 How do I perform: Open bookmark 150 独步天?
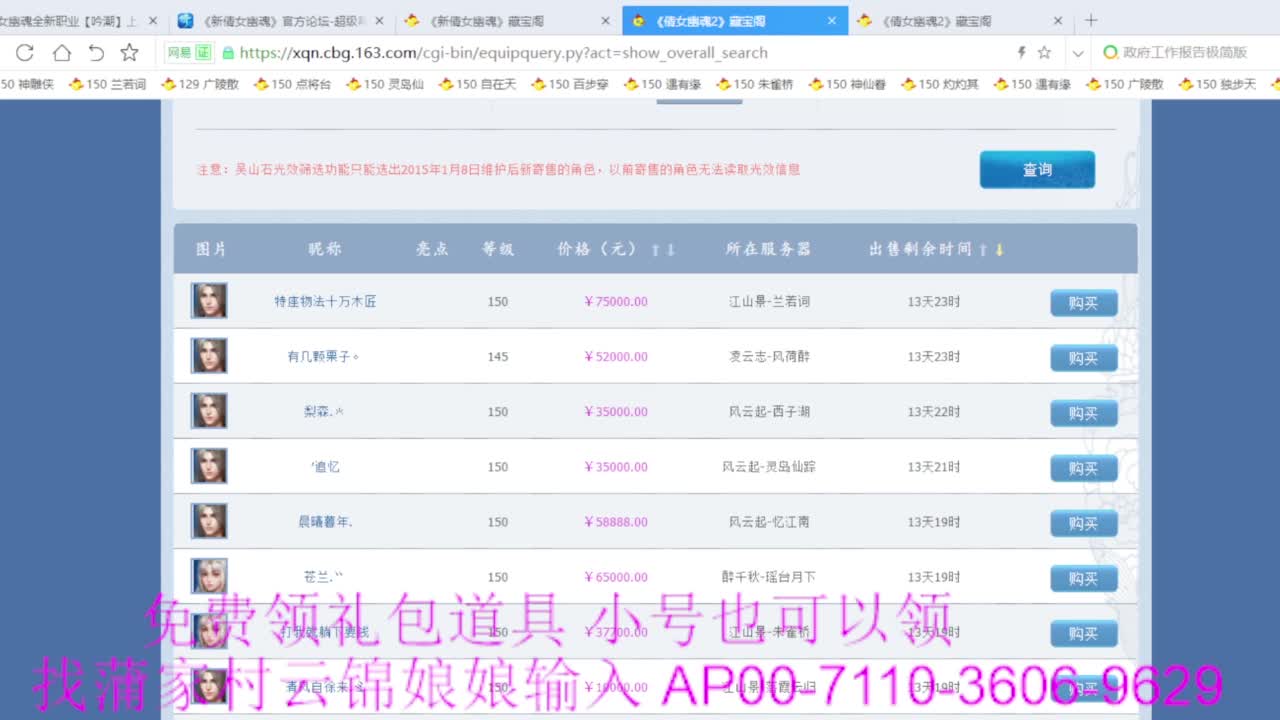(x=1217, y=84)
